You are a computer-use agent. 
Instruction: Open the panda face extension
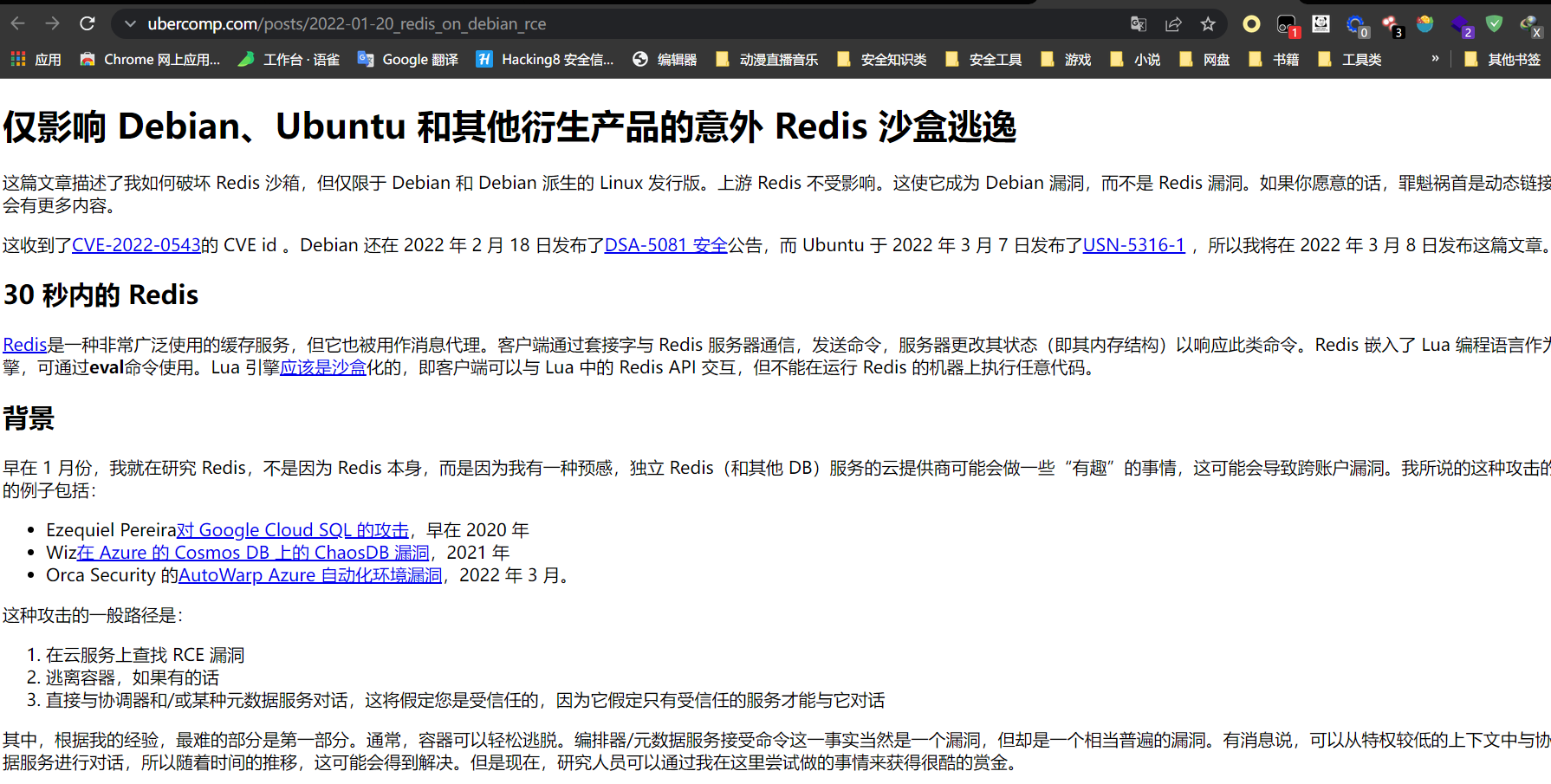pos(1321,24)
